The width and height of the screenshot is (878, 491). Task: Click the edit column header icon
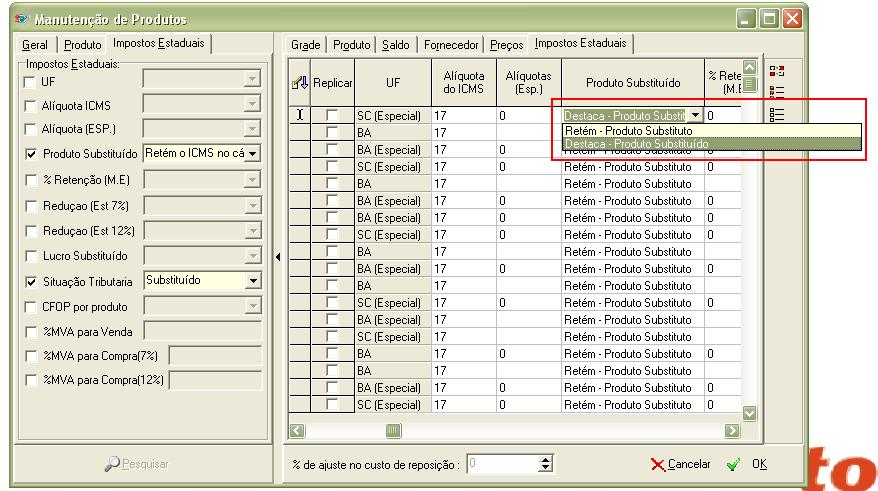click(x=300, y=83)
